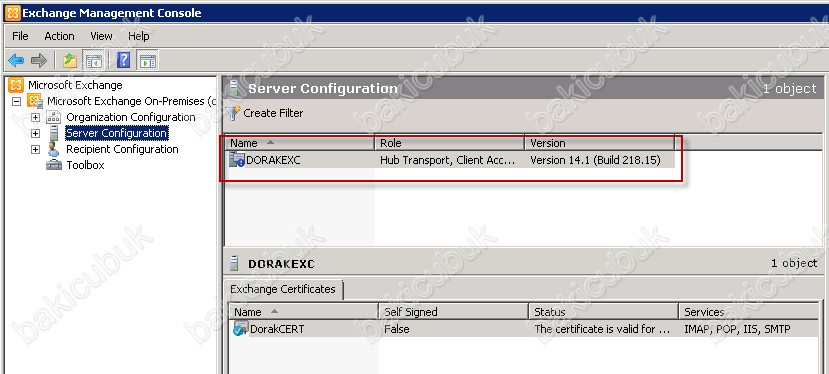Viewport: 829px width, 374px height.
Task: Click the Exchange On-Premises node icon
Action: (35, 101)
